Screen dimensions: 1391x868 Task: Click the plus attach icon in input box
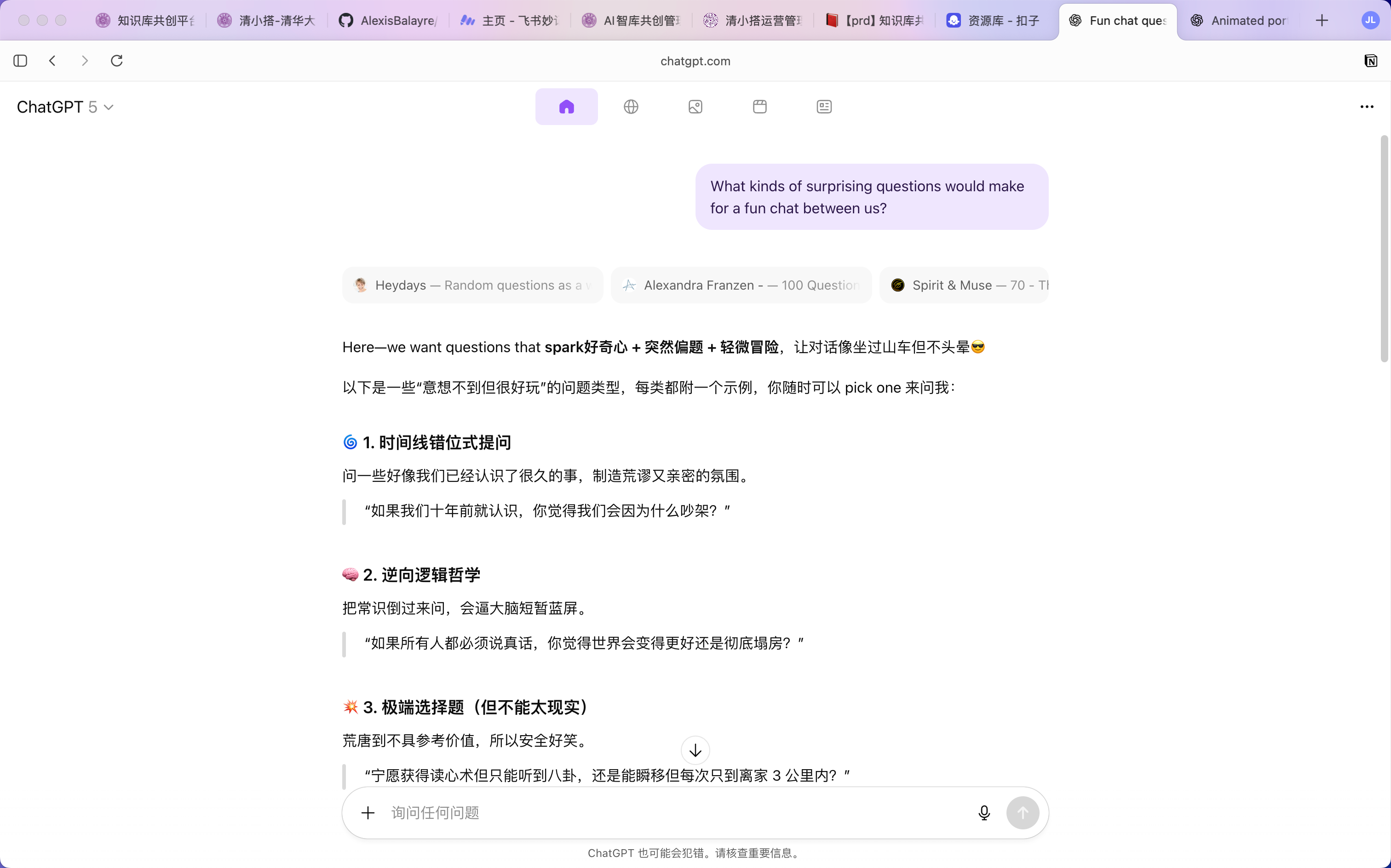pyautogui.click(x=368, y=812)
